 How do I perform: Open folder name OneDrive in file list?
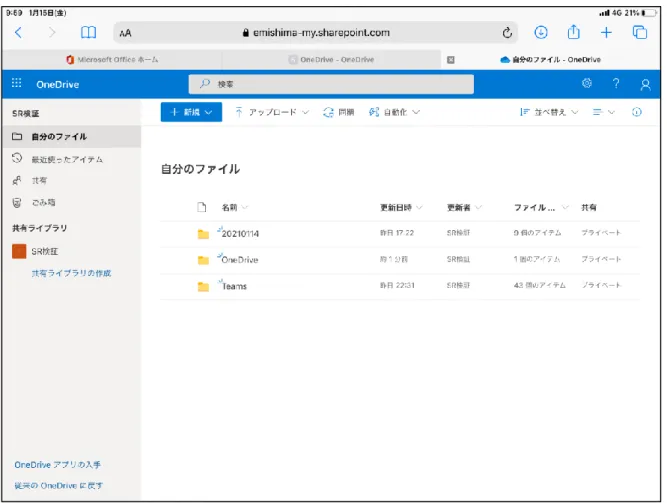click(239, 260)
